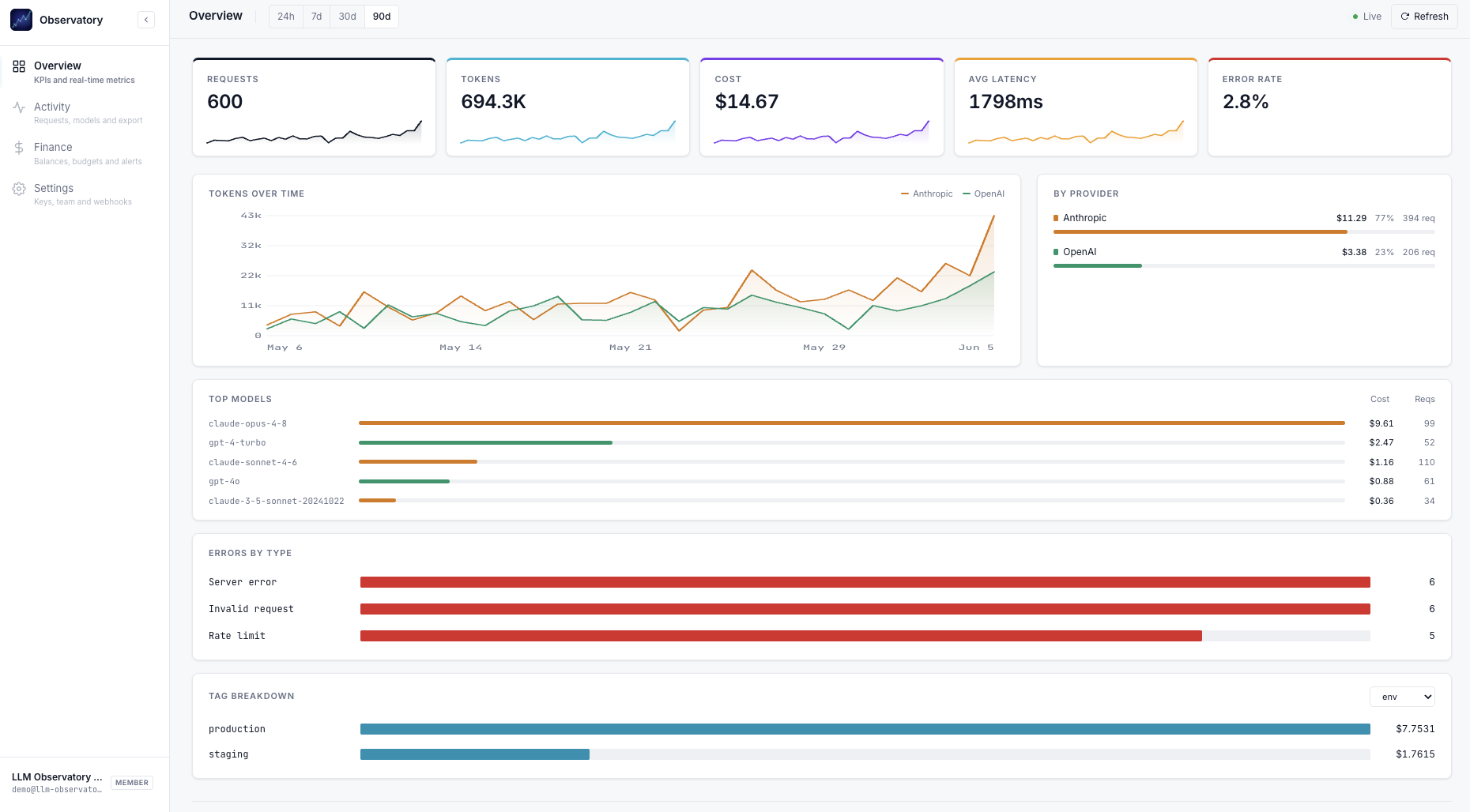The image size is (1470, 812).
Task: Click the 394 req count for Anthropic
Action: click(1419, 218)
